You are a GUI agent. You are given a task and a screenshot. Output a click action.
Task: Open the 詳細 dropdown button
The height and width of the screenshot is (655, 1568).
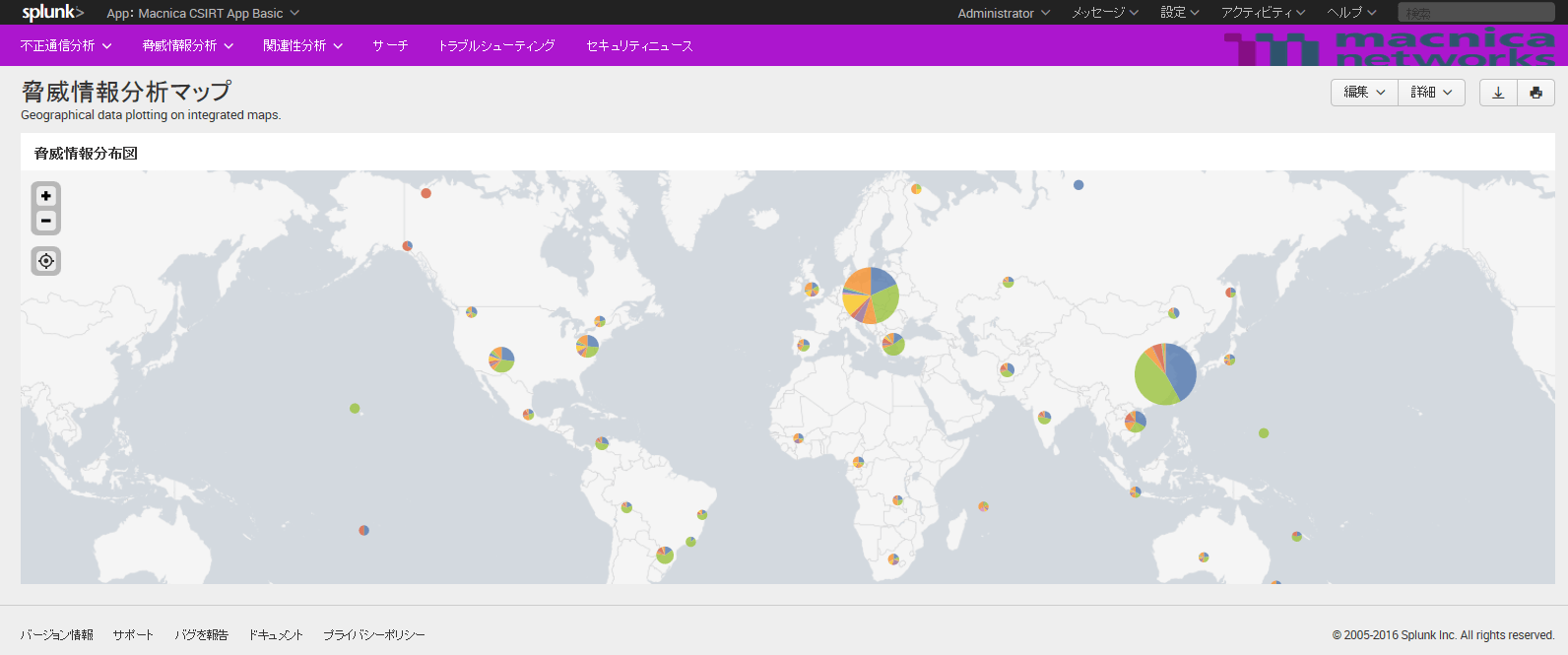click(1431, 93)
